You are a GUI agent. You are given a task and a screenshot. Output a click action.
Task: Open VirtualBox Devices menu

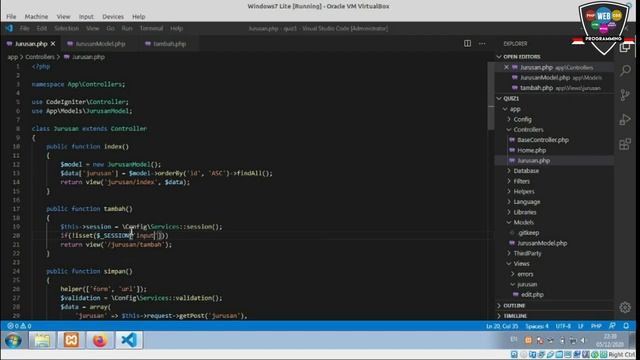(113, 17)
